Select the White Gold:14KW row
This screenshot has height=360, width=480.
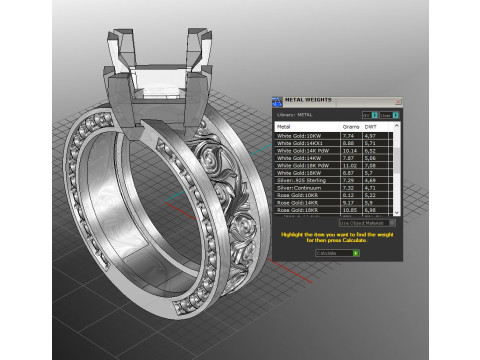[333, 158]
